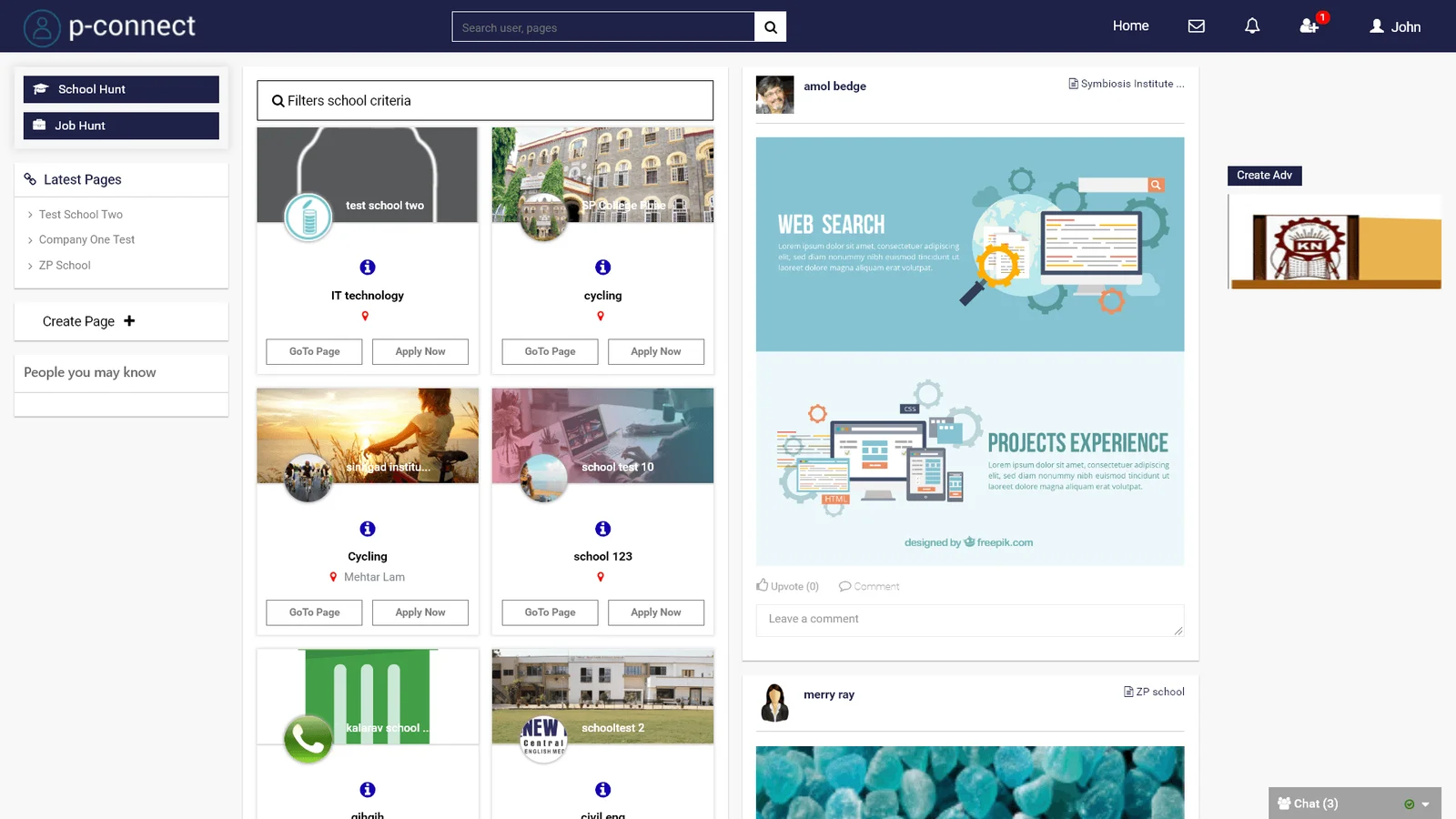
Task: Click the search magnifier button
Action: point(770,27)
